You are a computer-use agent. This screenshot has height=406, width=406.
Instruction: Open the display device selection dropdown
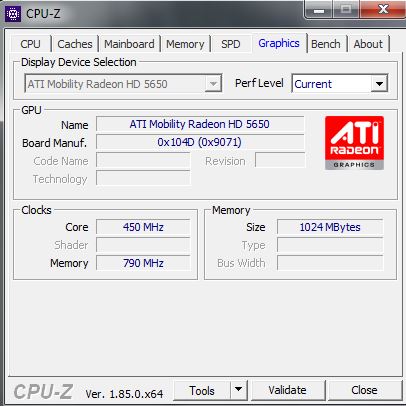(123, 84)
